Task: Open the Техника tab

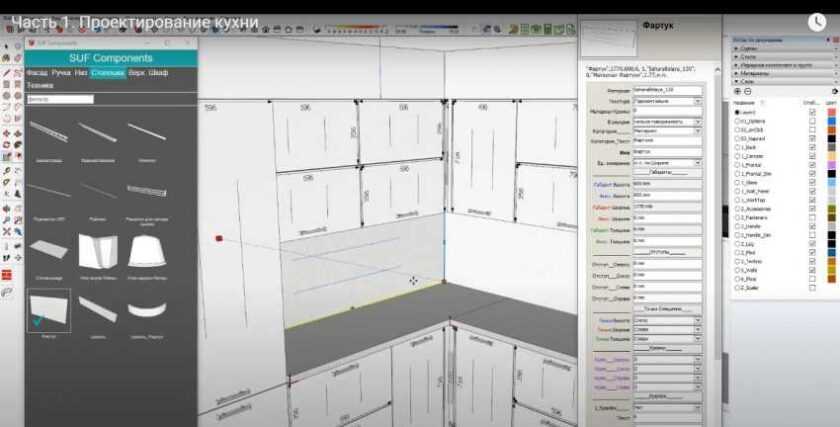Action: pos(40,86)
